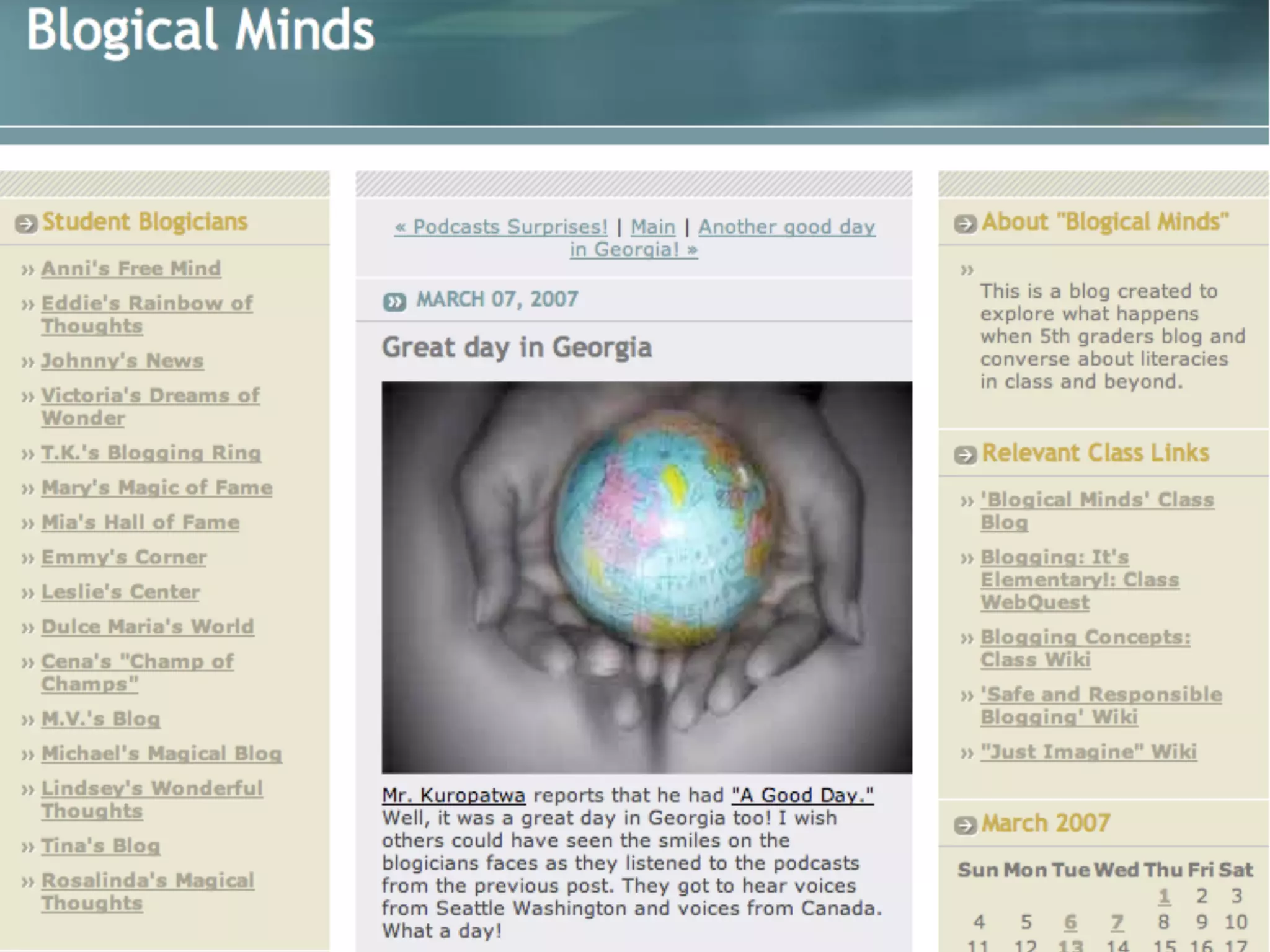Image resolution: width=1270 pixels, height=952 pixels.
Task: Click the arrow icon beside Student Blogicians
Action: pos(26,223)
